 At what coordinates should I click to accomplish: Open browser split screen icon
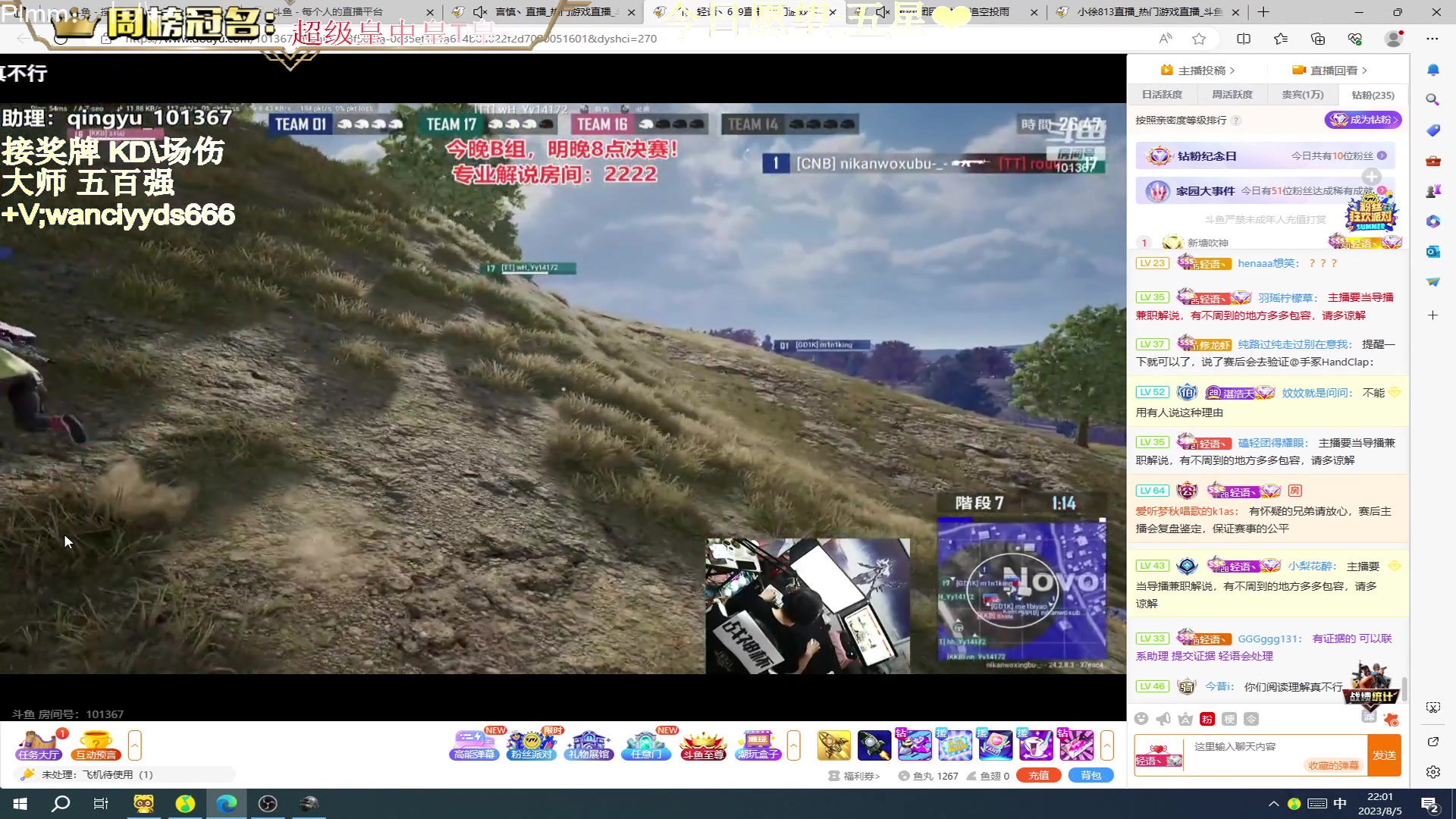[1244, 39]
